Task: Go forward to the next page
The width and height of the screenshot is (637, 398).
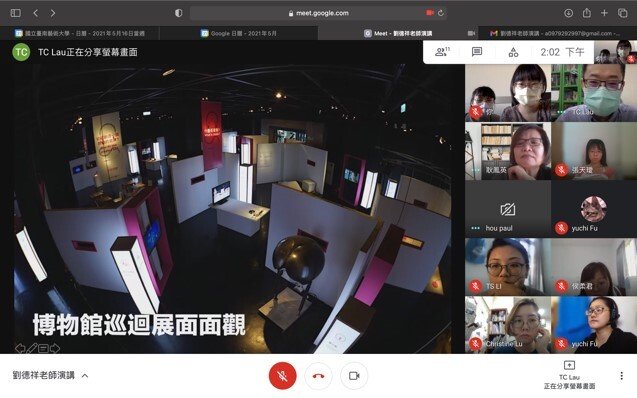Action: pyautogui.click(x=53, y=13)
